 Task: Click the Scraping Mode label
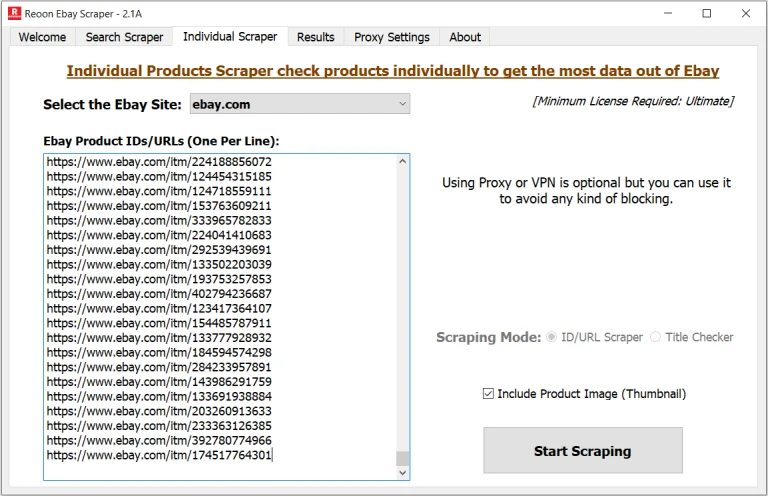[488, 337]
